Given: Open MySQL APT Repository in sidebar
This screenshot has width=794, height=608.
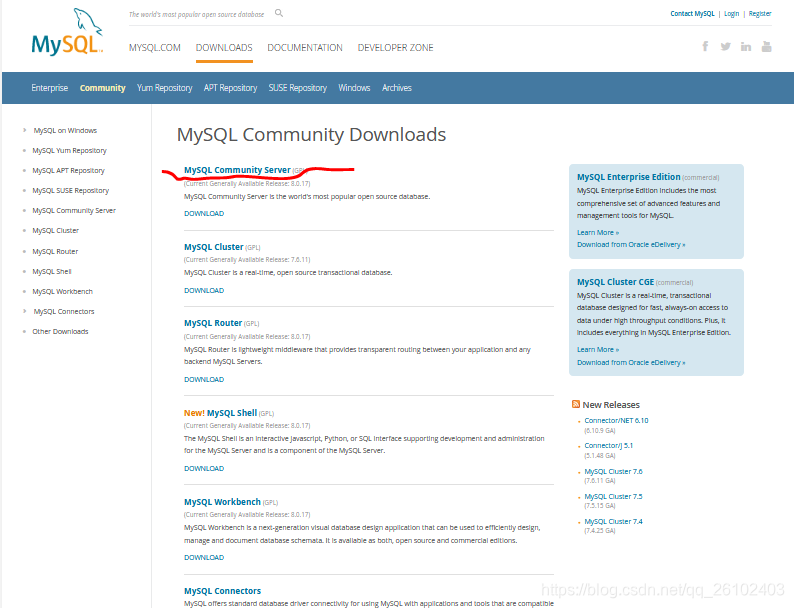Looking at the screenshot, I should (x=68, y=170).
